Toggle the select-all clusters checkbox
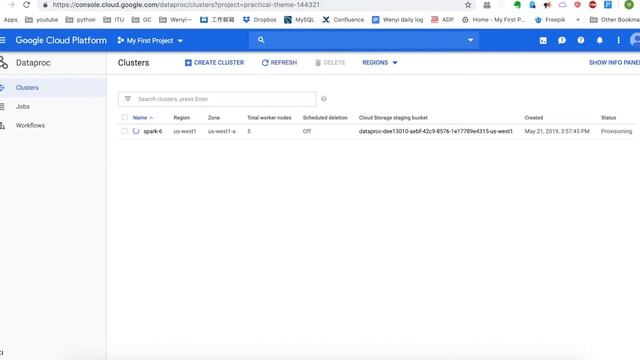Screen dimensions: 640x360 [x=124, y=118]
